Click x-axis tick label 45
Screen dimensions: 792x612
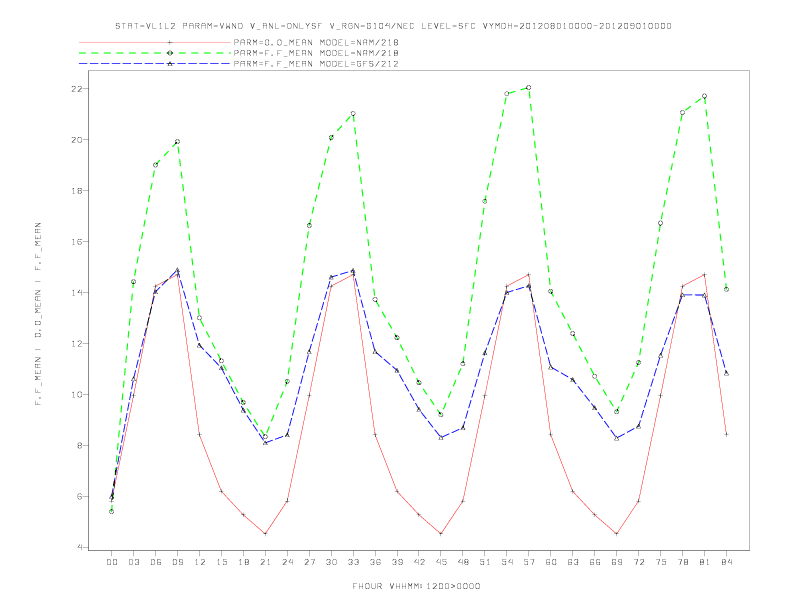coord(441,562)
